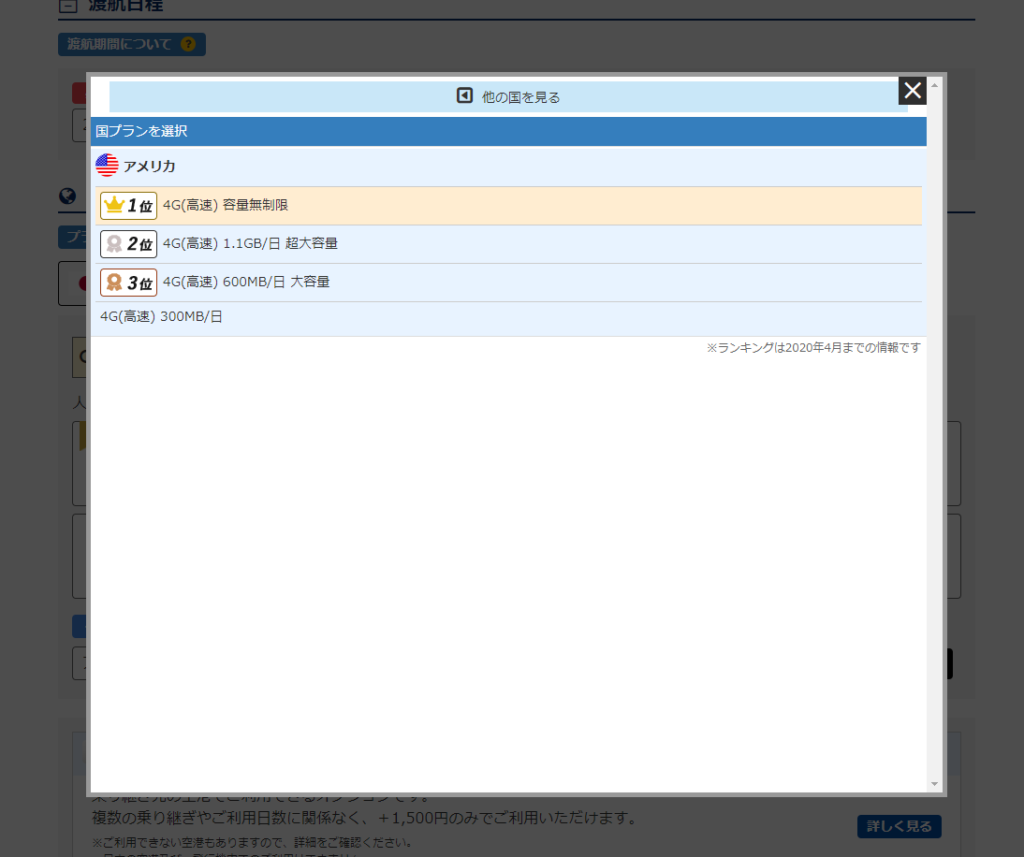Click the bronze medal 3位 ranking badge
This screenshot has width=1024, height=857.
(129, 283)
